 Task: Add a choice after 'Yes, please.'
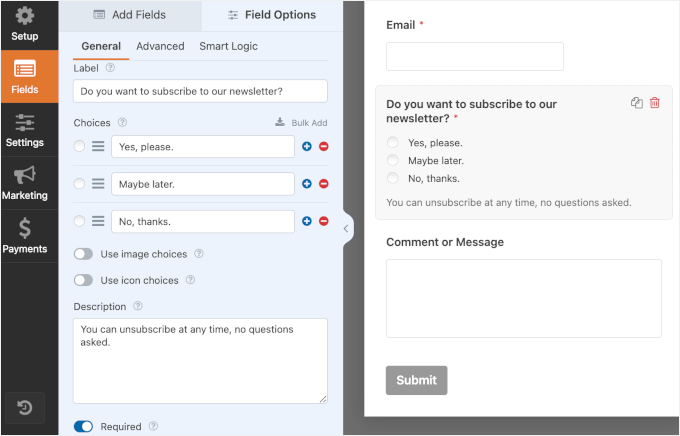(x=307, y=147)
